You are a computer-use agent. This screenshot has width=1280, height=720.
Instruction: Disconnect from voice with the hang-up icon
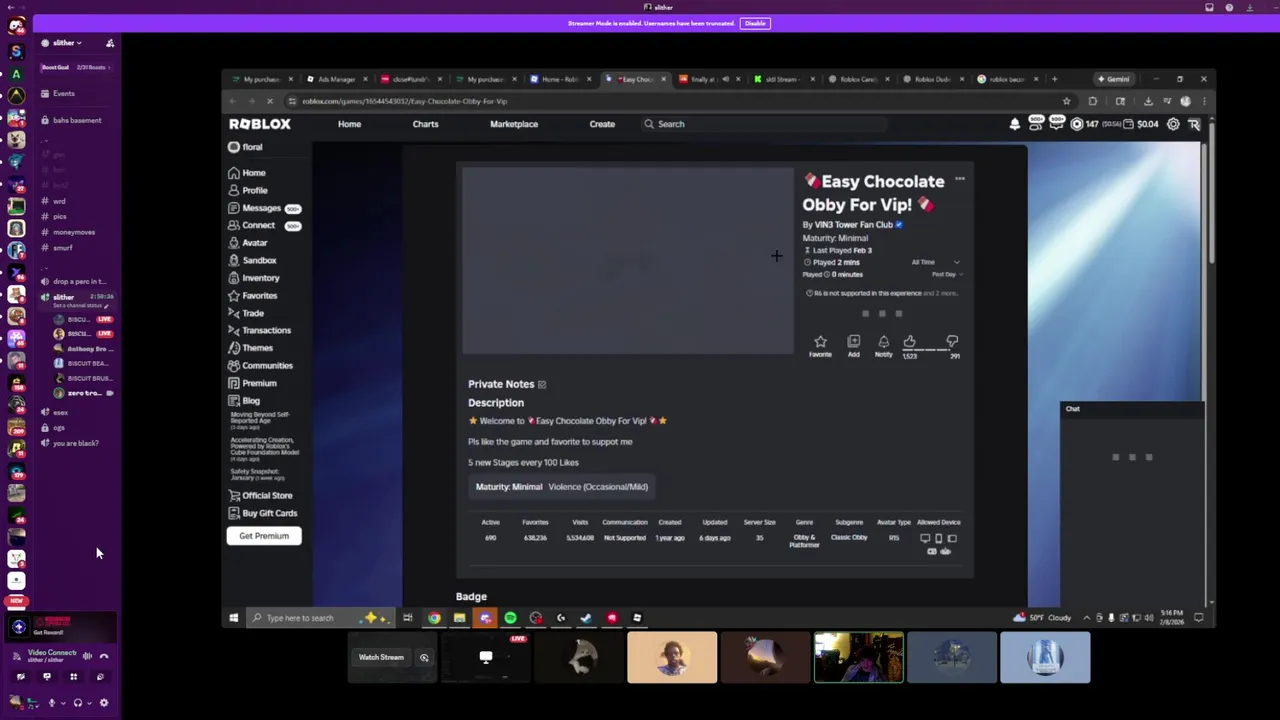[104, 656]
